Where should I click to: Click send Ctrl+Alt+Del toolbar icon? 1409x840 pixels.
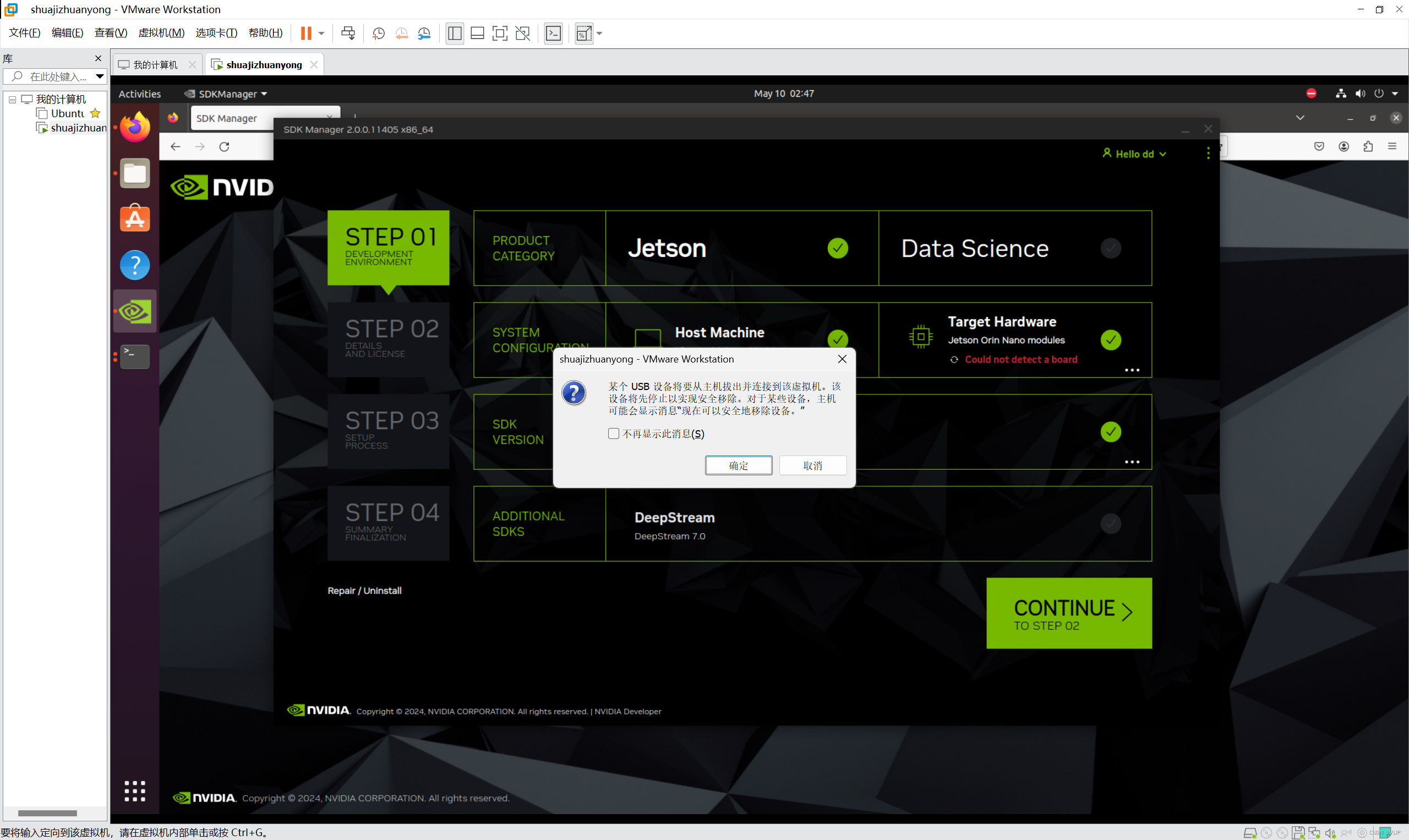348,34
